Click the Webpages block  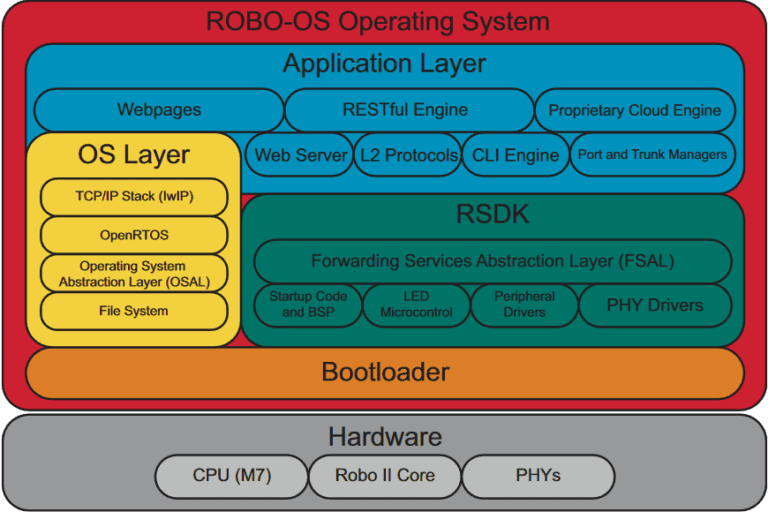[x=159, y=110]
